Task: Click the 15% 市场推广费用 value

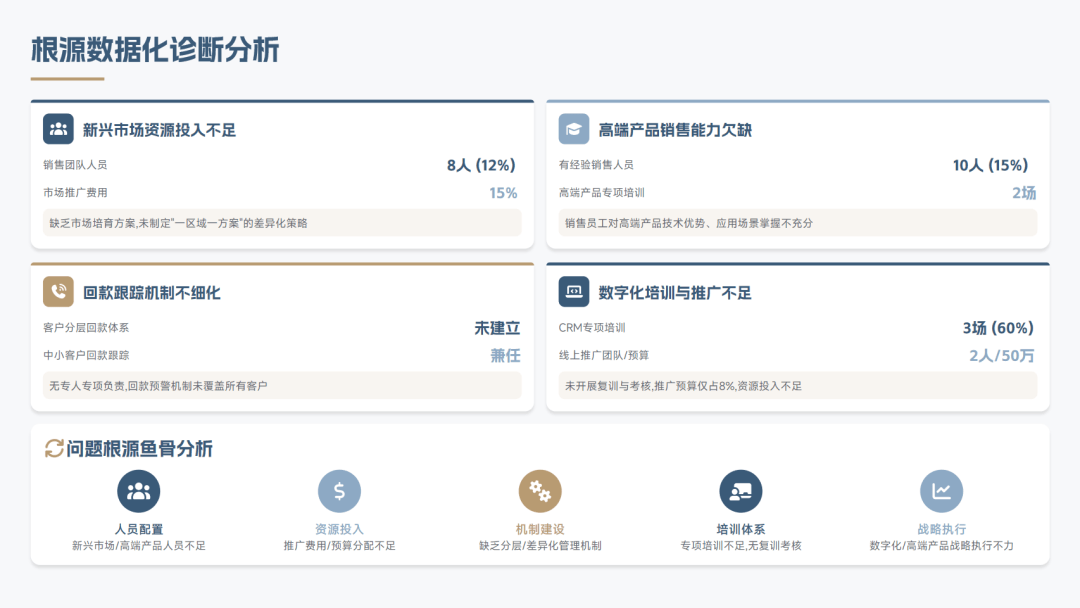Action: click(503, 193)
